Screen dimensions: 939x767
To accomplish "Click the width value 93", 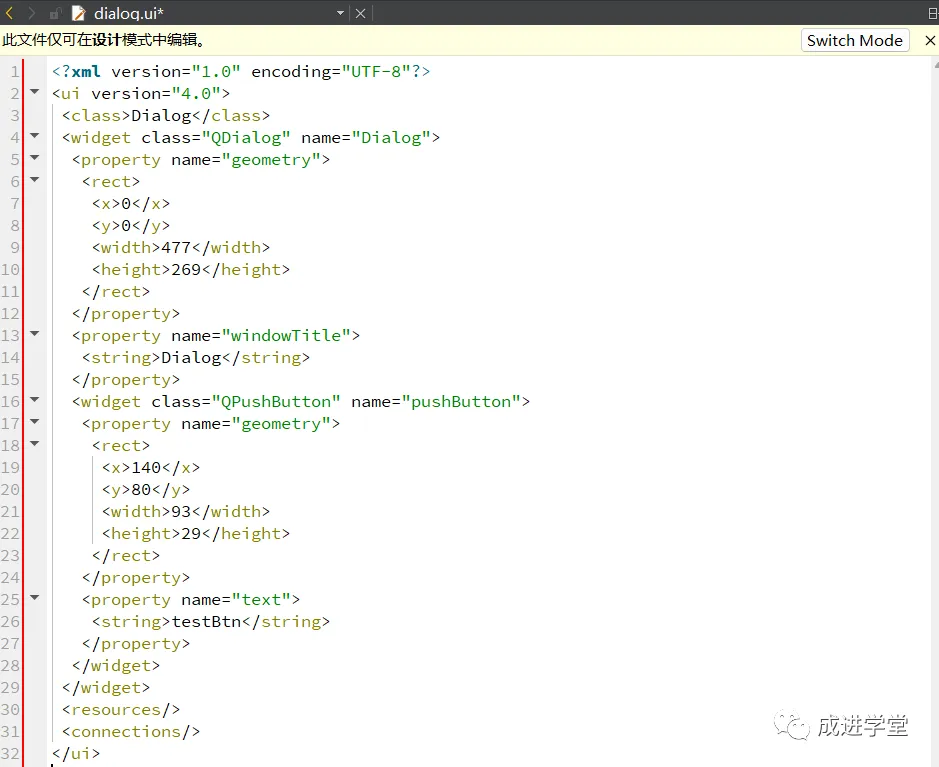I will tap(181, 512).
